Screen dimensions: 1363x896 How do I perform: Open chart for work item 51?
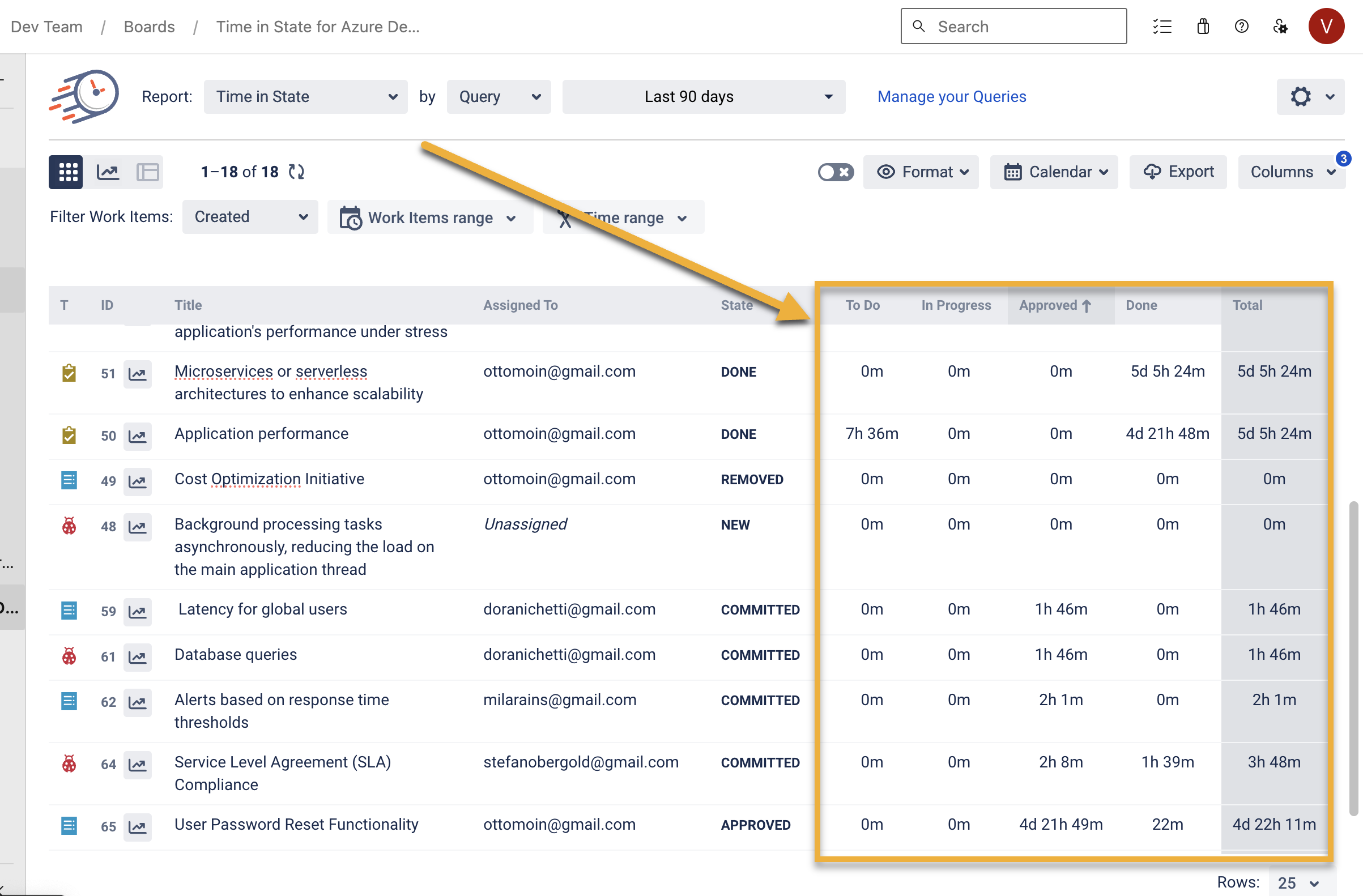[138, 374]
